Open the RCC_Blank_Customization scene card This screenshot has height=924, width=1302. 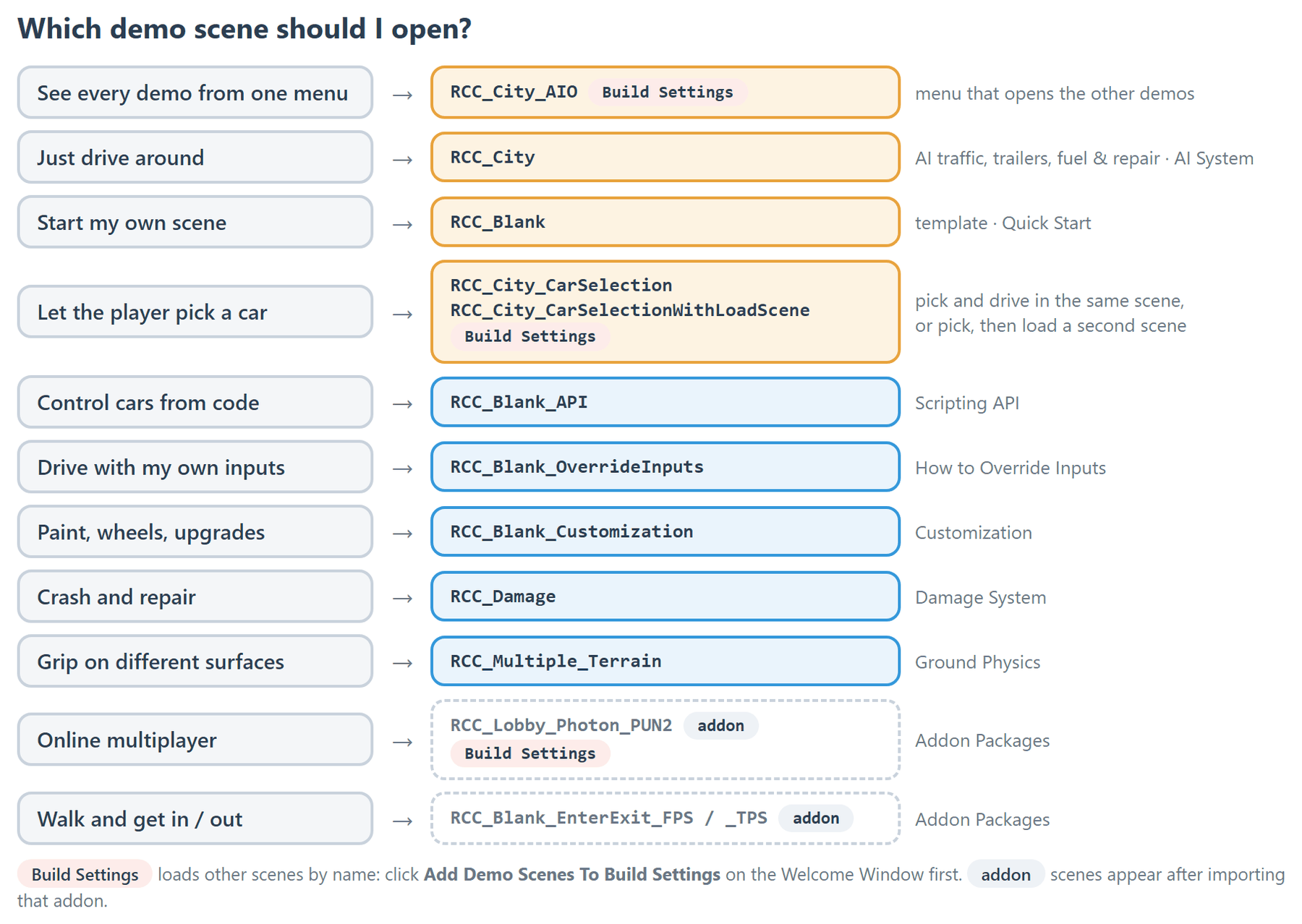[665, 531]
